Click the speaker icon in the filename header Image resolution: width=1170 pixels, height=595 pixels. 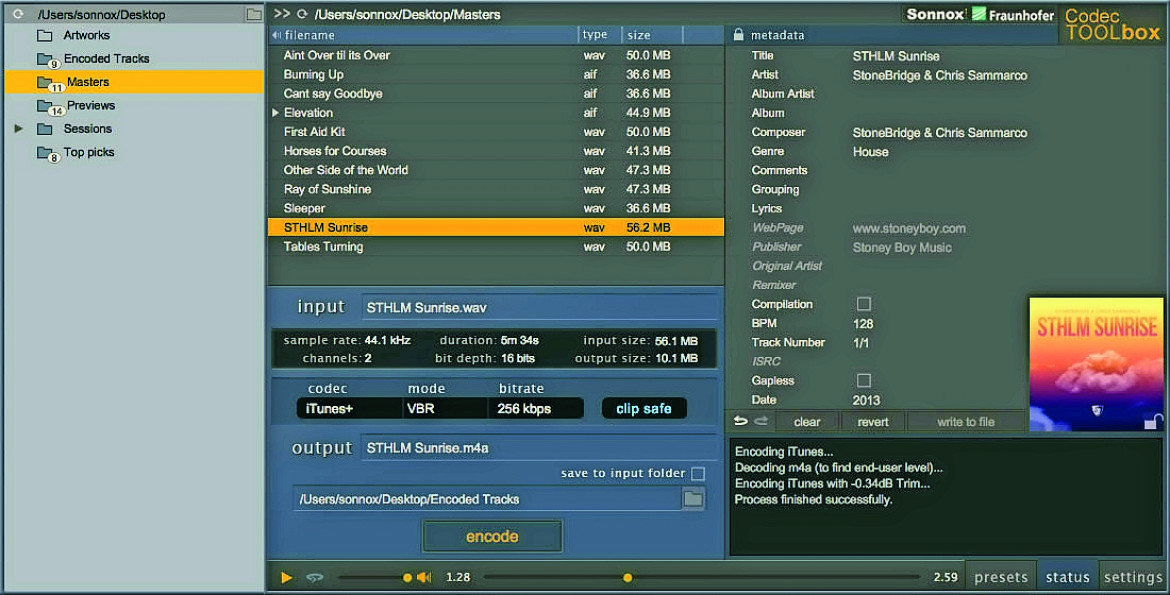pos(276,35)
